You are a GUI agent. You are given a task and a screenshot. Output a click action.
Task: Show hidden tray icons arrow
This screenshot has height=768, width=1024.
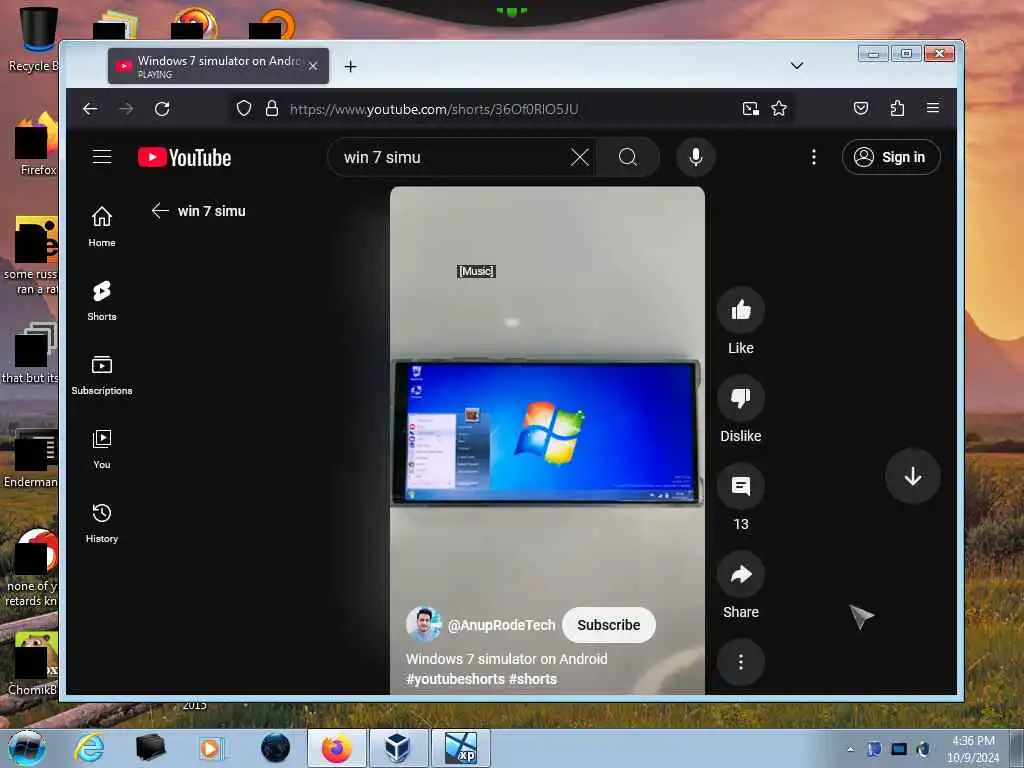[850, 749]
